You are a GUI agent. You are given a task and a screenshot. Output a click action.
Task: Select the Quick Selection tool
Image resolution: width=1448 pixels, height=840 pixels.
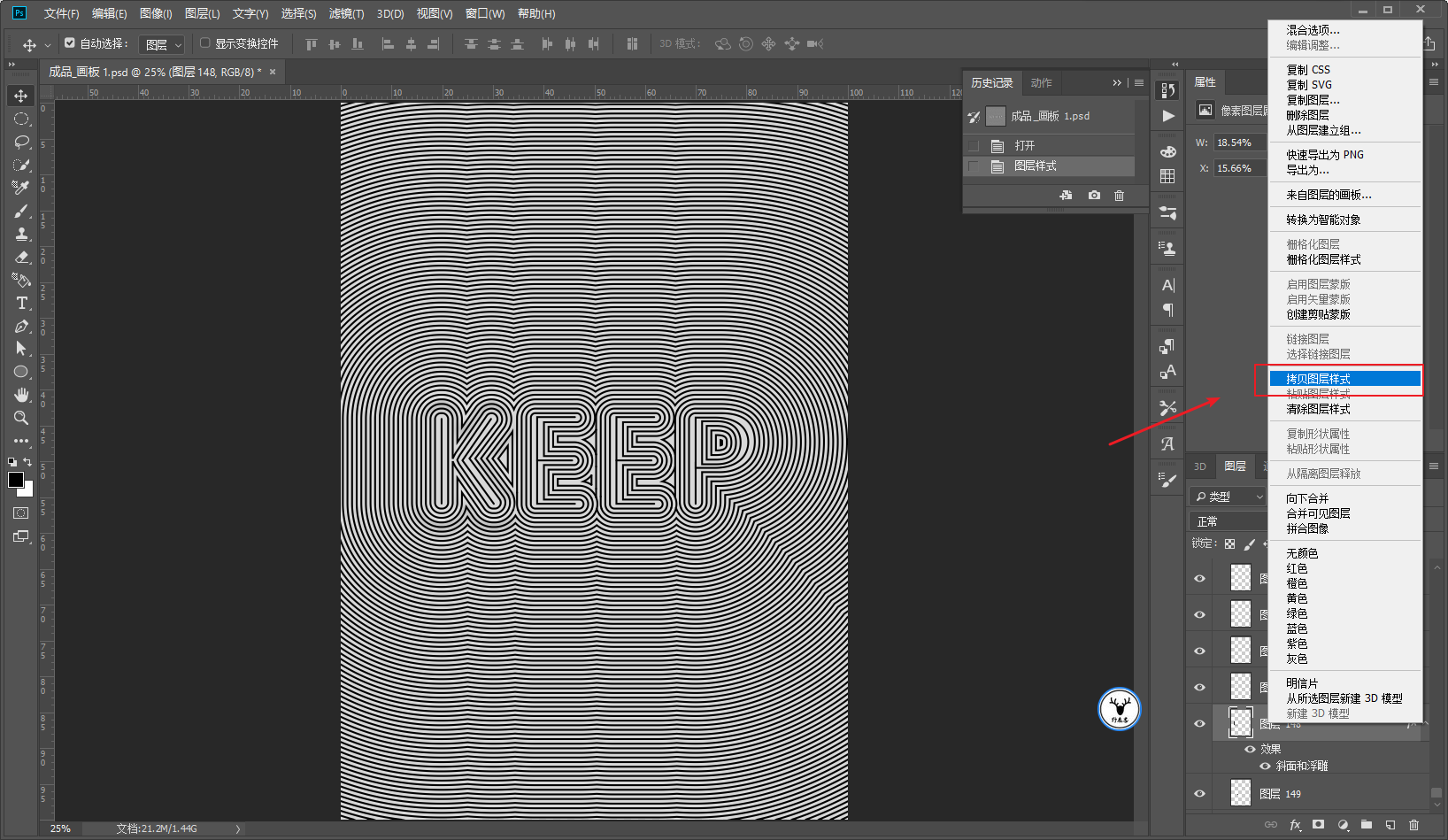coord(21,165)
